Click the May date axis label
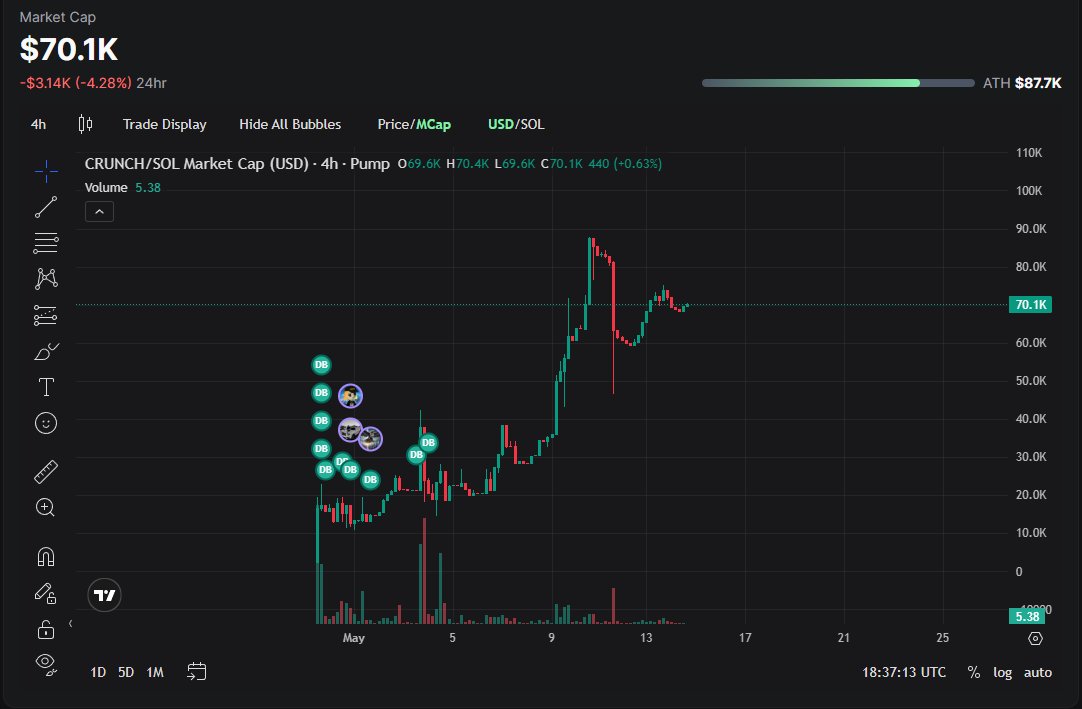 (353, 638)
